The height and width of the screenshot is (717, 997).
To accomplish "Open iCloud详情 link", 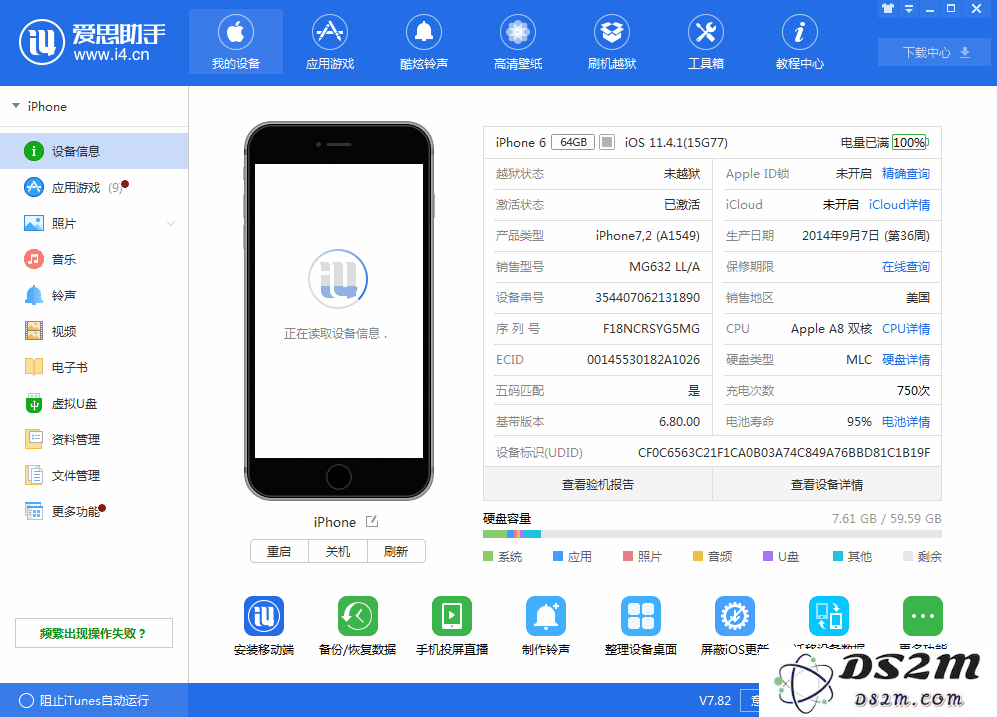I will tap(899, 205).
